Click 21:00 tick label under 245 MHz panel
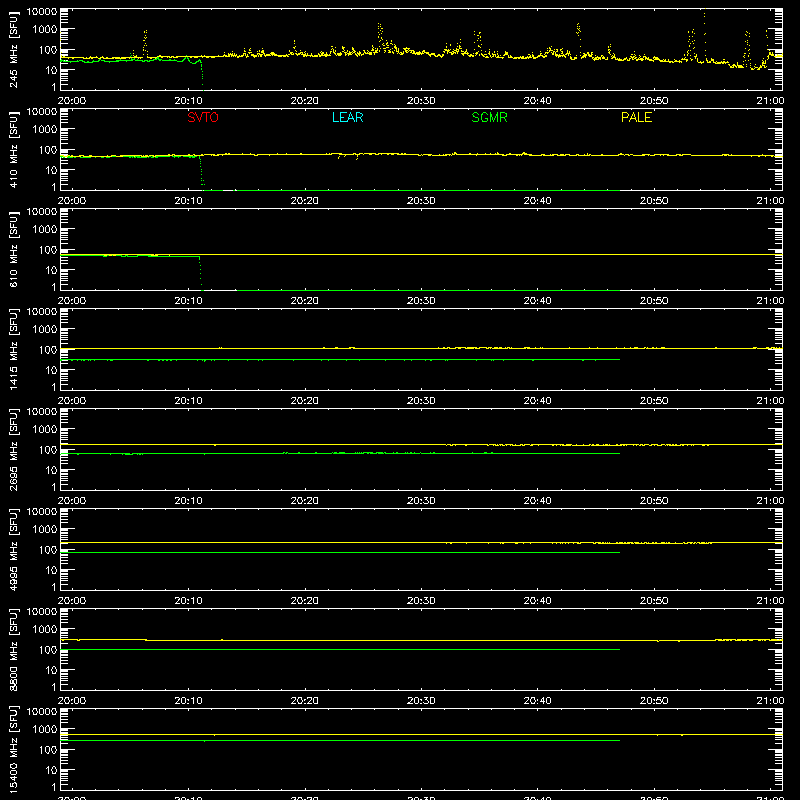 pos(770,101)
